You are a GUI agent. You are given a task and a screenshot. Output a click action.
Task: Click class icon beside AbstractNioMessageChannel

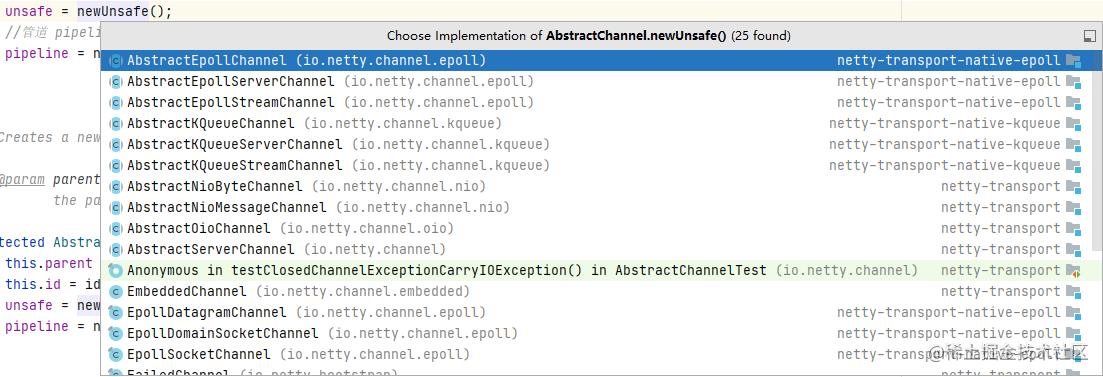115,208
